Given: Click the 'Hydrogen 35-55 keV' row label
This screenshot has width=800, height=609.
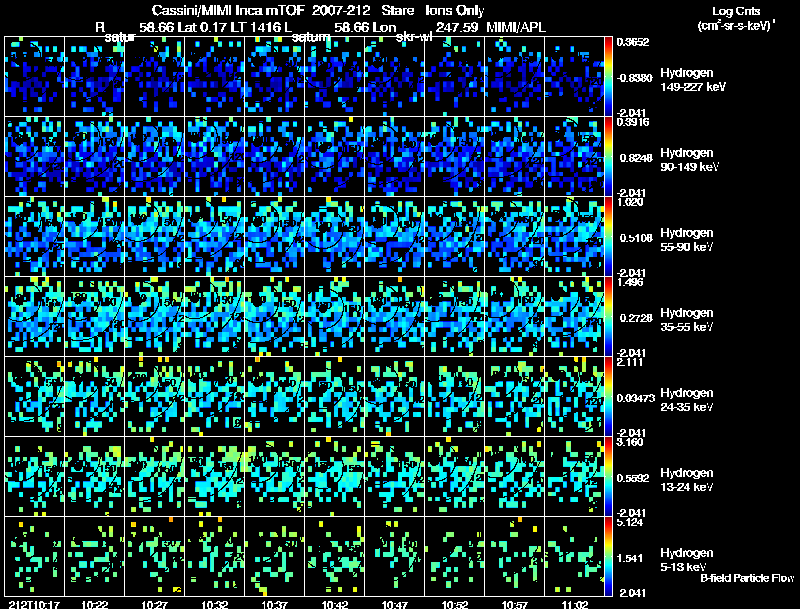Looking at the screenshot, I should pos(687,320).
